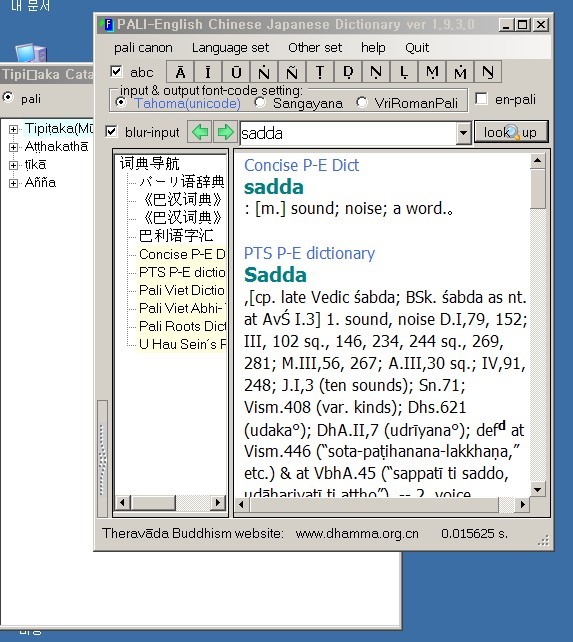Screen dimensions: 573x642
Task: Click the 0.015625 s. status bar time
Action: click(x=474, y=533)
